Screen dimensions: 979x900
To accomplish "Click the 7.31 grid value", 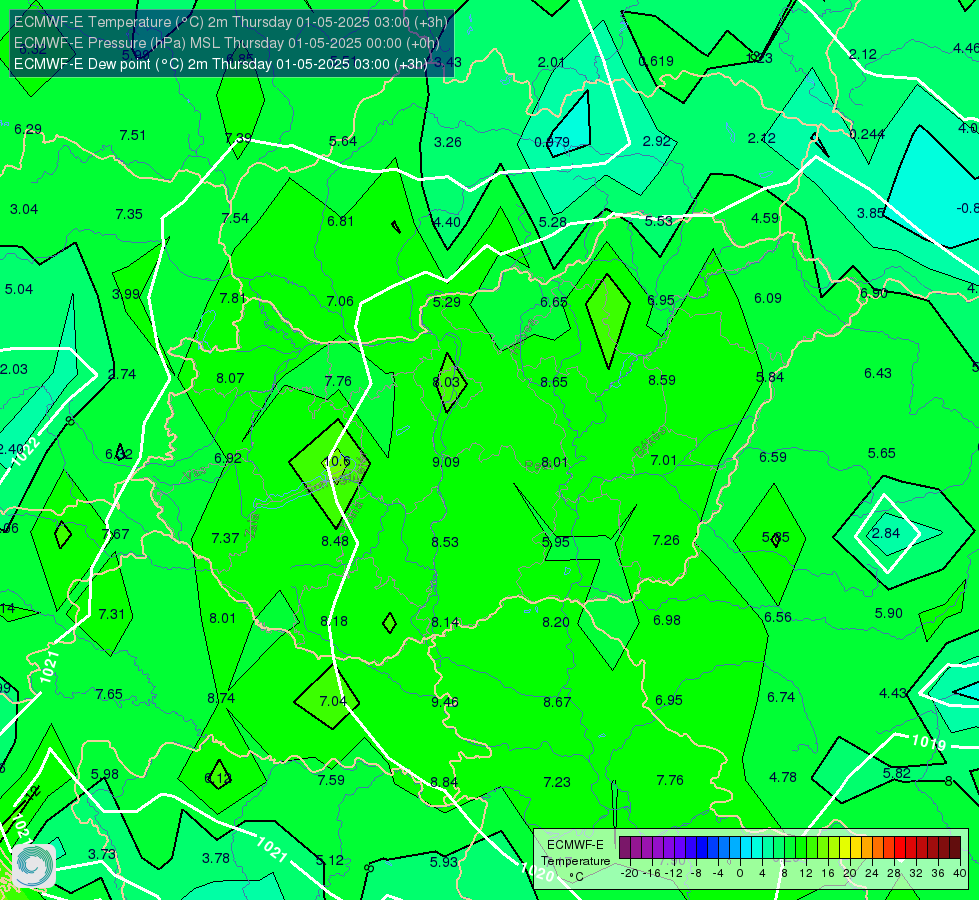I will [112, 615].
